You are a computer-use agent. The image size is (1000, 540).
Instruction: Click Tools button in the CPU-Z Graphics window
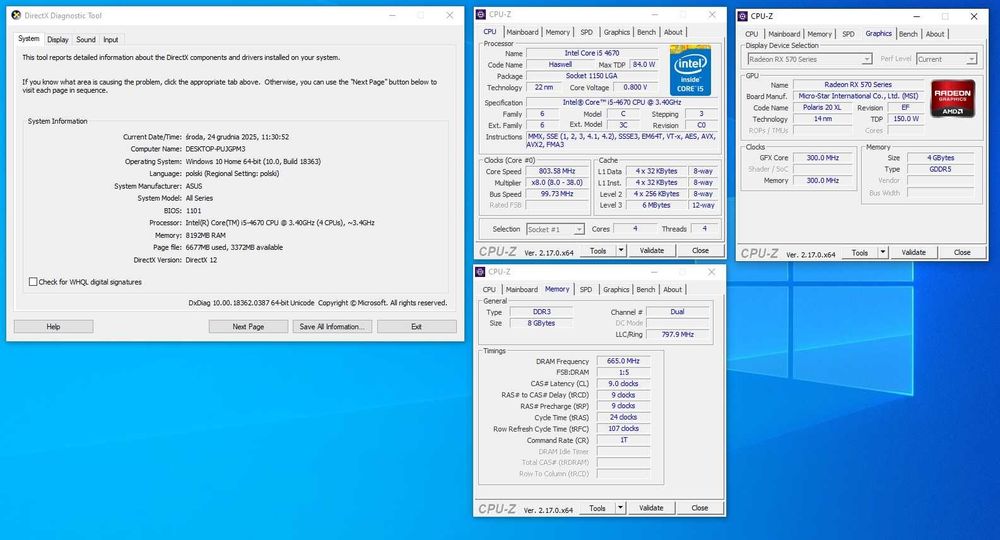coord(860,252)
